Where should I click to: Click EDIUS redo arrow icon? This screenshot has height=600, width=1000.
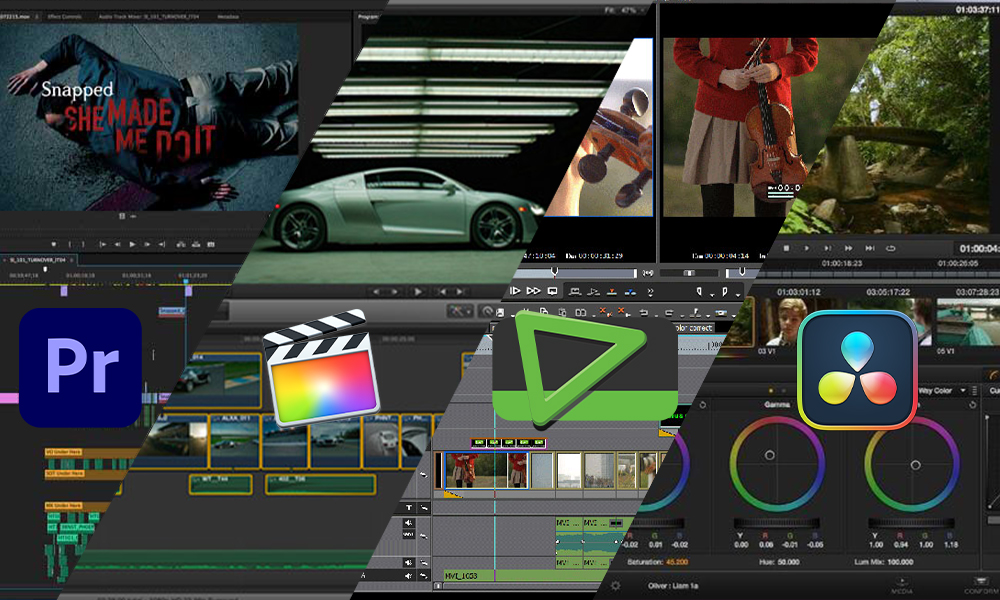tap(669, 312)
